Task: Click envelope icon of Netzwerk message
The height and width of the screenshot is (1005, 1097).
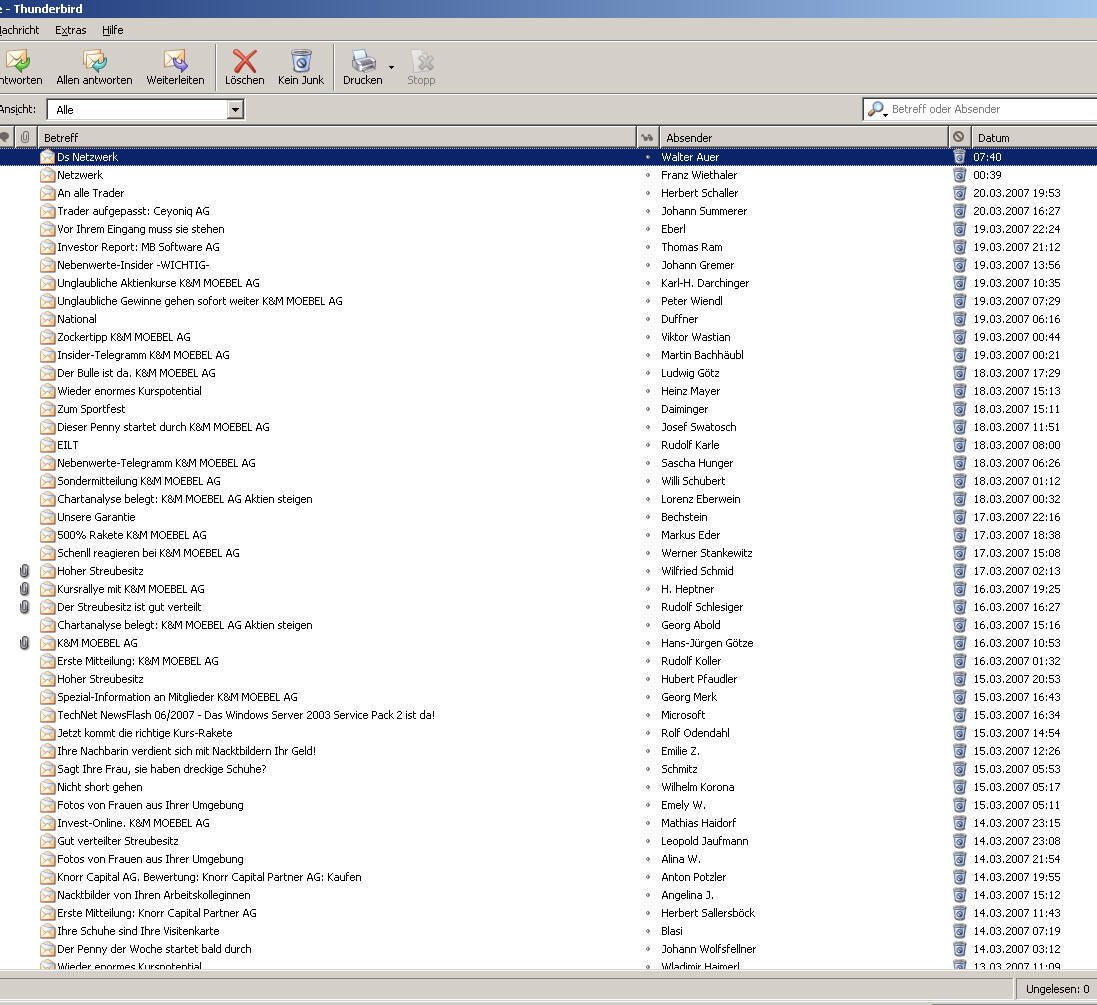Action: [x=48, y=175]
